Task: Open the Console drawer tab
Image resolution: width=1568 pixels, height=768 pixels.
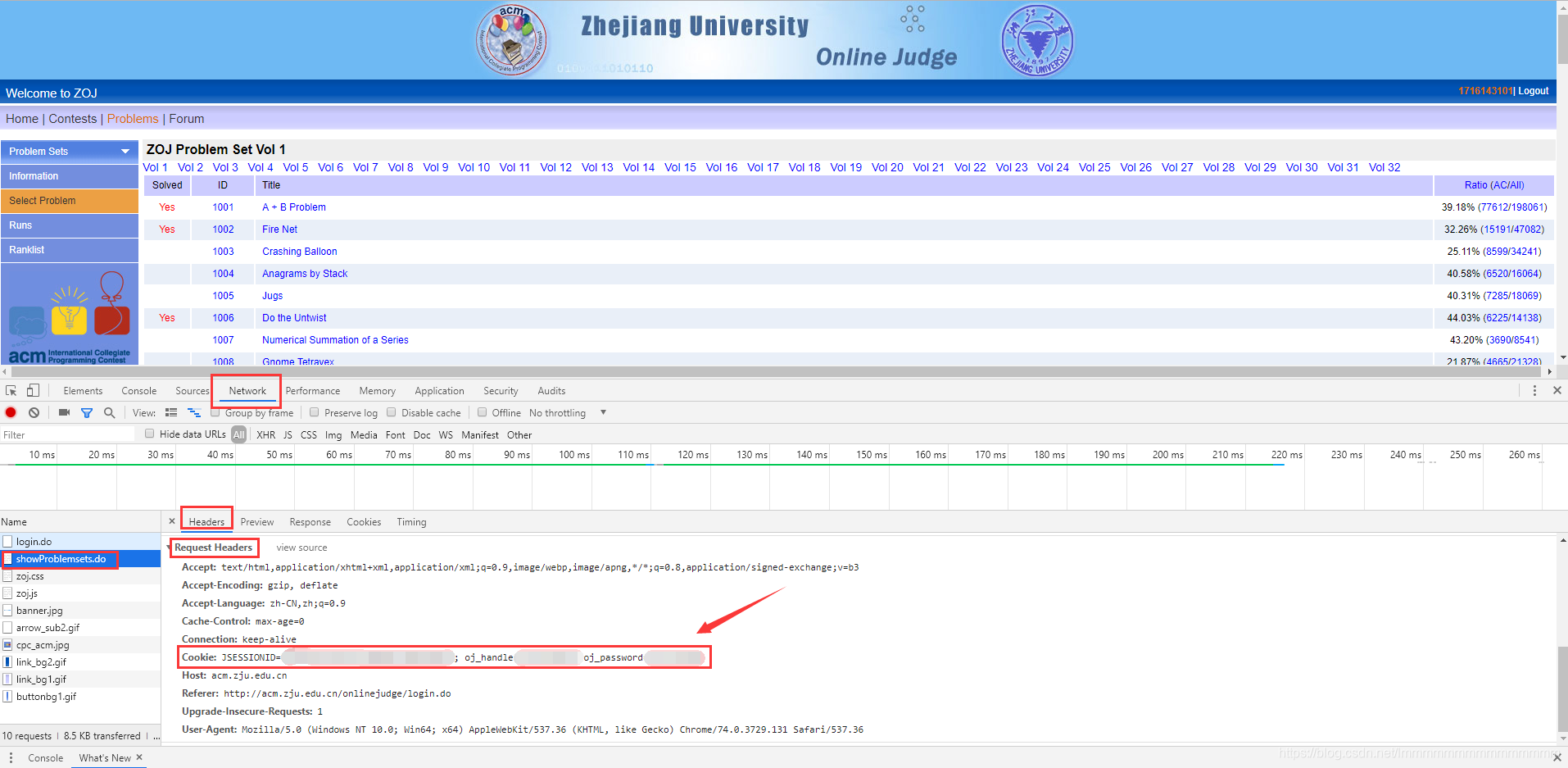Action: (x=45, y=757)
